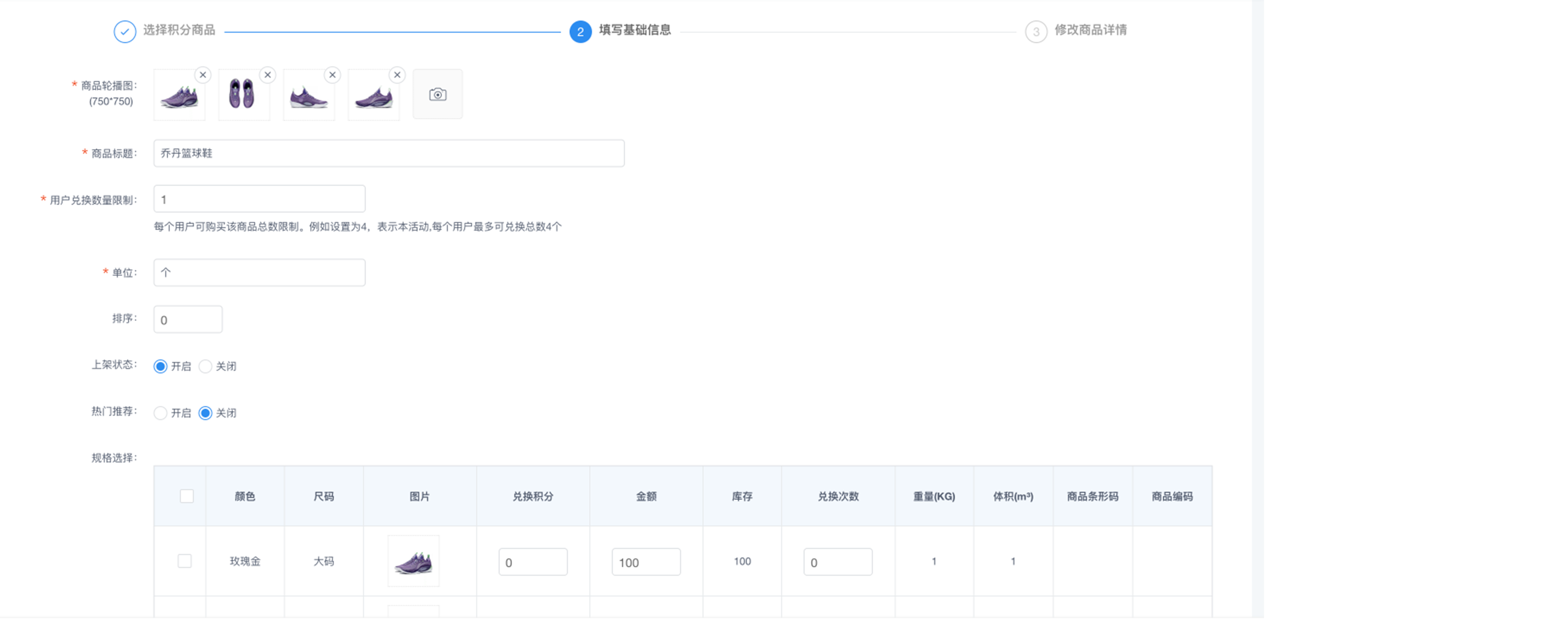The image size is (1568, 625).
Task: Click the step 2 circle indicator
Action: click(580, 32)
